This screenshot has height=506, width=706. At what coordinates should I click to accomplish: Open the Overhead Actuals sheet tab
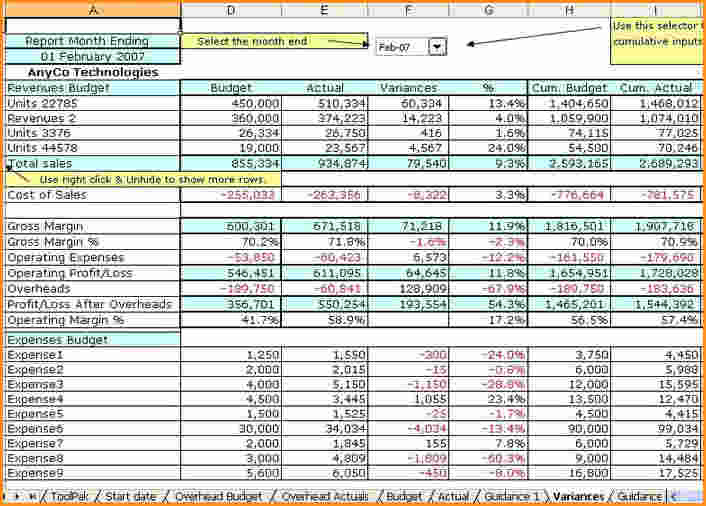pyautogui.click(x=325, y=497)
